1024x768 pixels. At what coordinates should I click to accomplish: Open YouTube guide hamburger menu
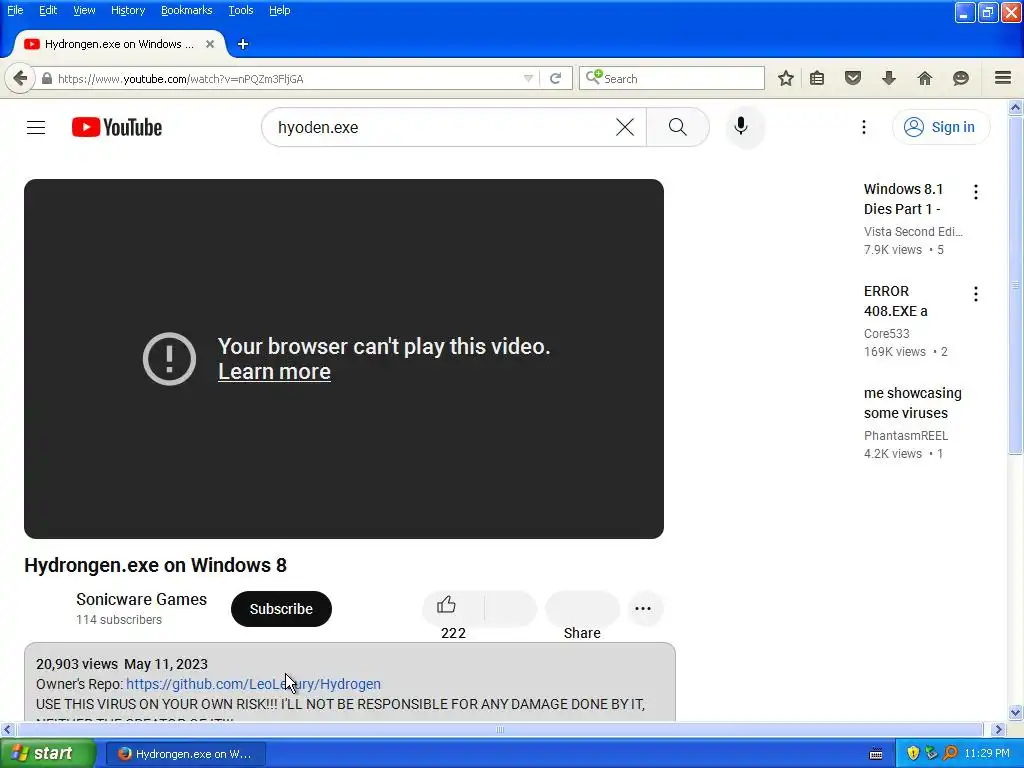(x=36, y=127)
